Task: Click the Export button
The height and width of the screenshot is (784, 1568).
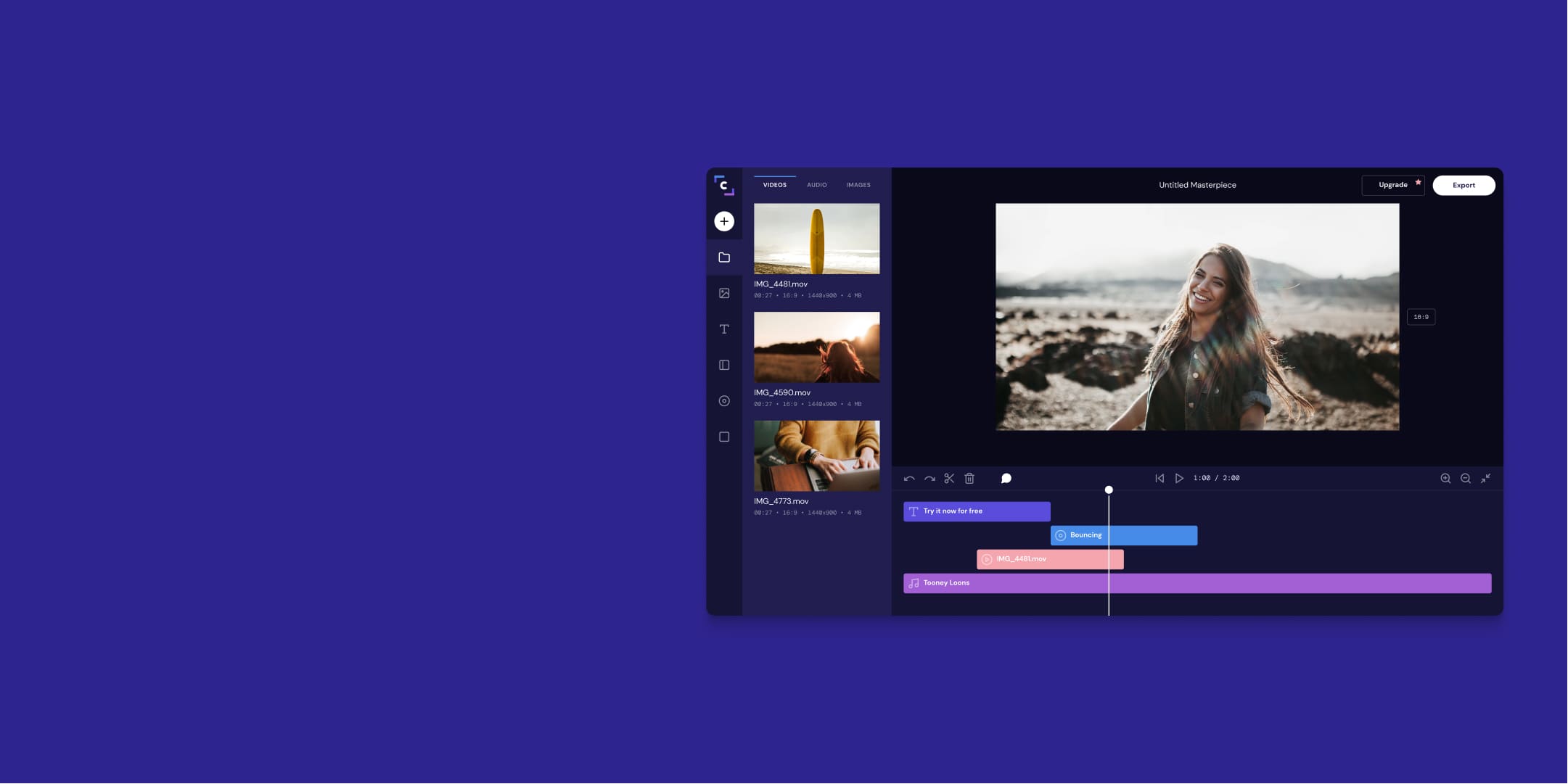Action: pyautogui.click(x=1464, y=185)
